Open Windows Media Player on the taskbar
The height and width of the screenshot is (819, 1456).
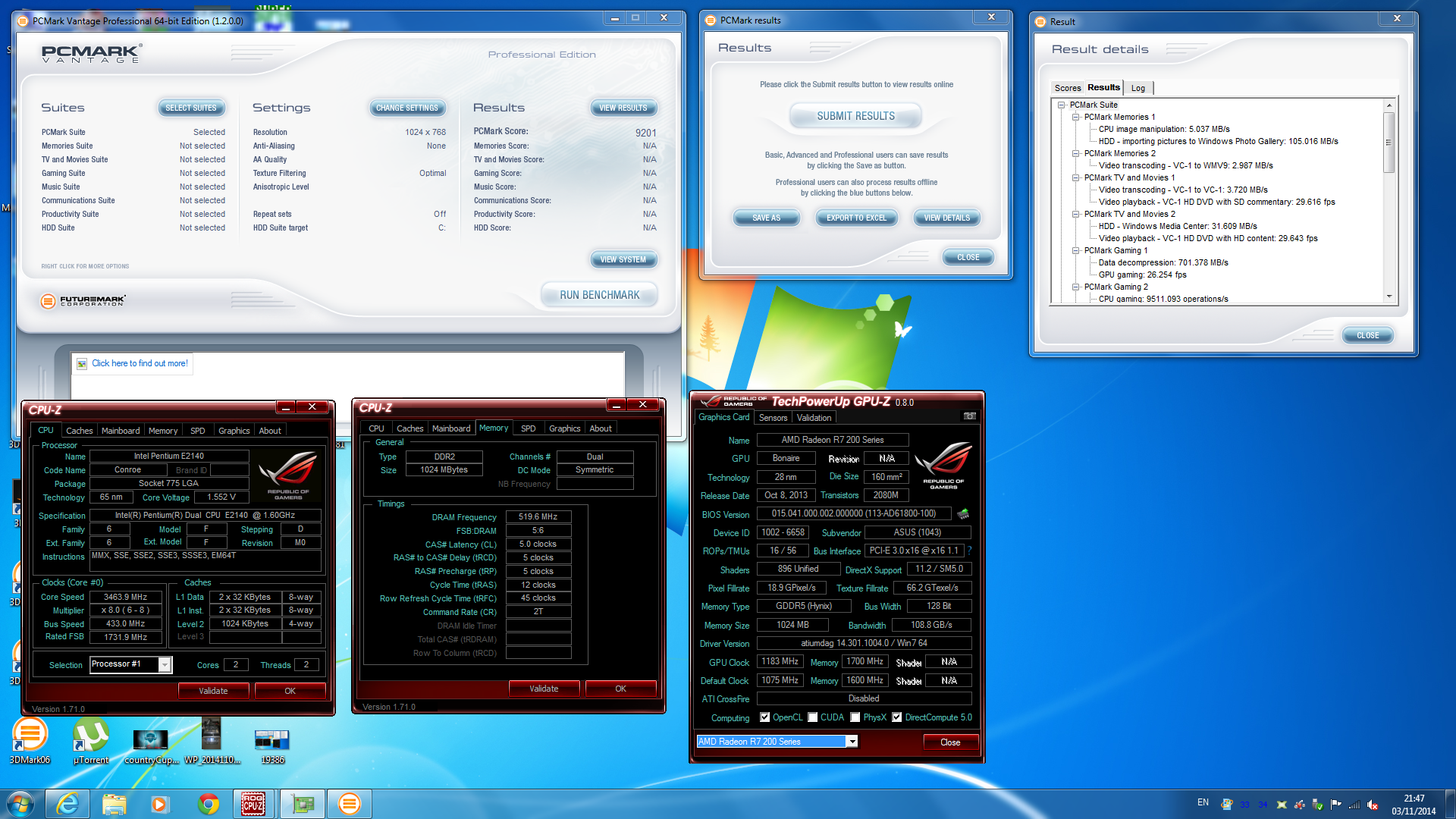tap(159, 804)
